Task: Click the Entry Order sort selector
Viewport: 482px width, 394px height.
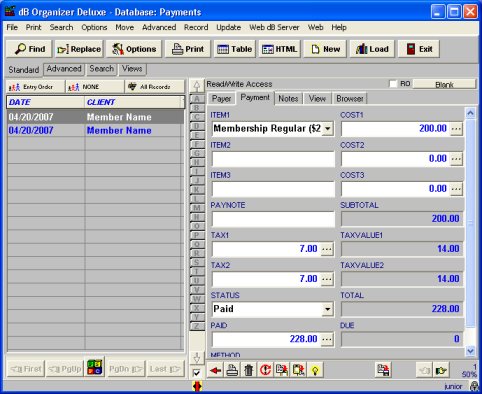Action: point(36,87)
